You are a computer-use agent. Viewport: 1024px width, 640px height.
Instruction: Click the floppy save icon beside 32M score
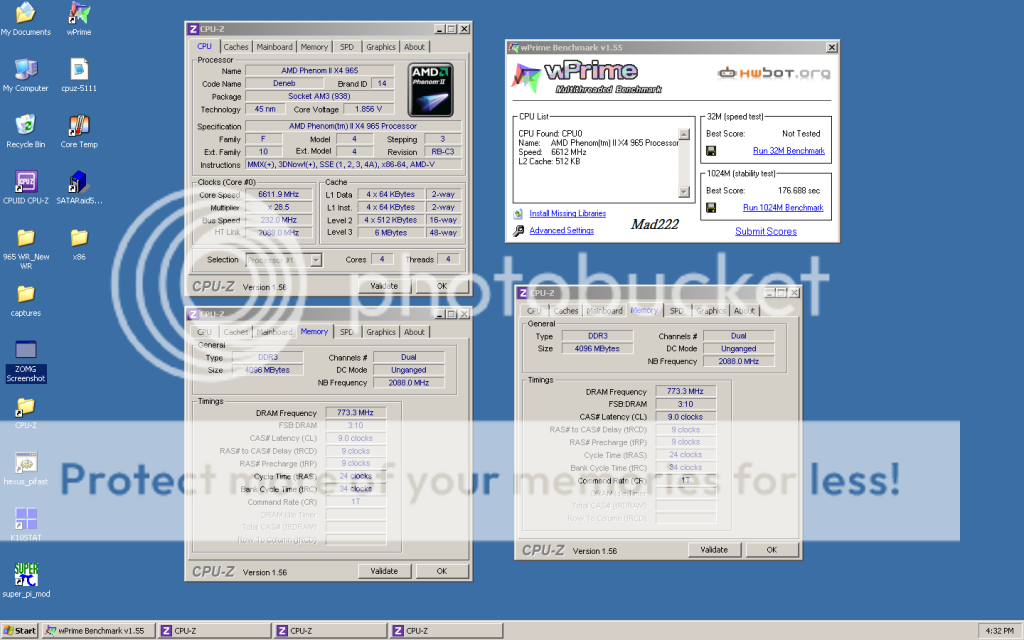pos(711,151)
